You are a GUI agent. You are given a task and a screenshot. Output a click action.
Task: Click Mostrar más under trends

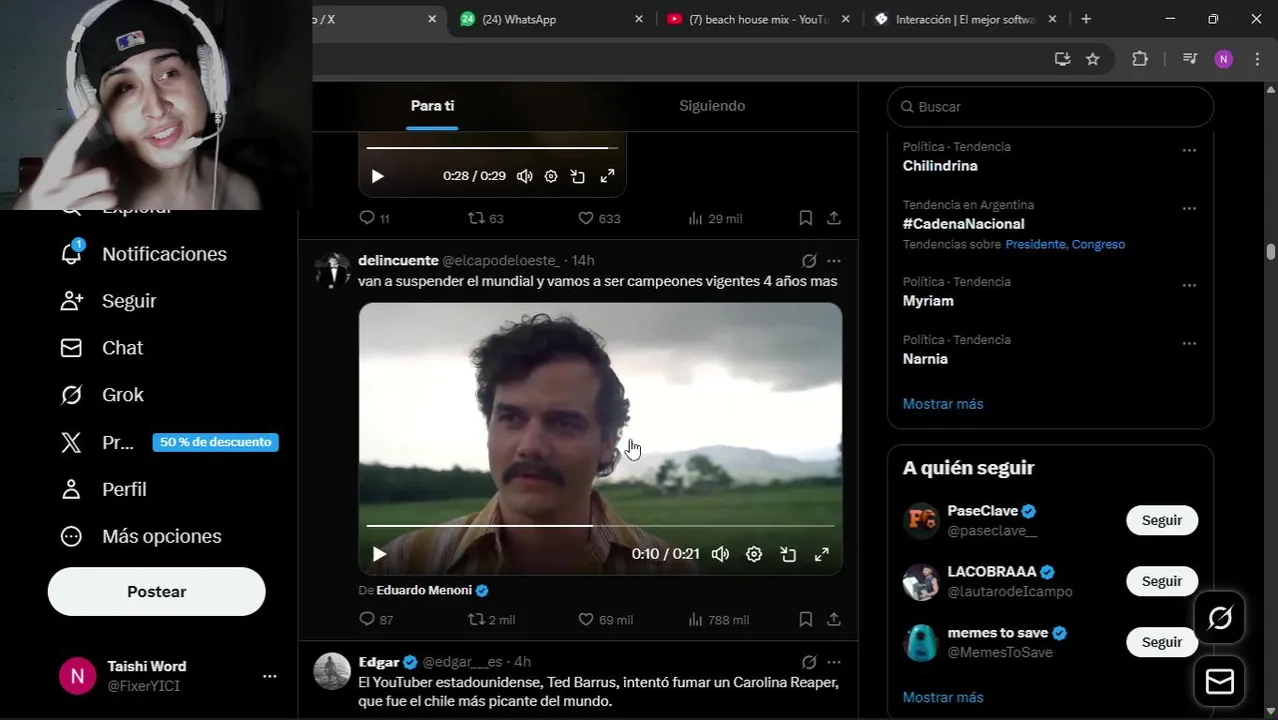943,404
